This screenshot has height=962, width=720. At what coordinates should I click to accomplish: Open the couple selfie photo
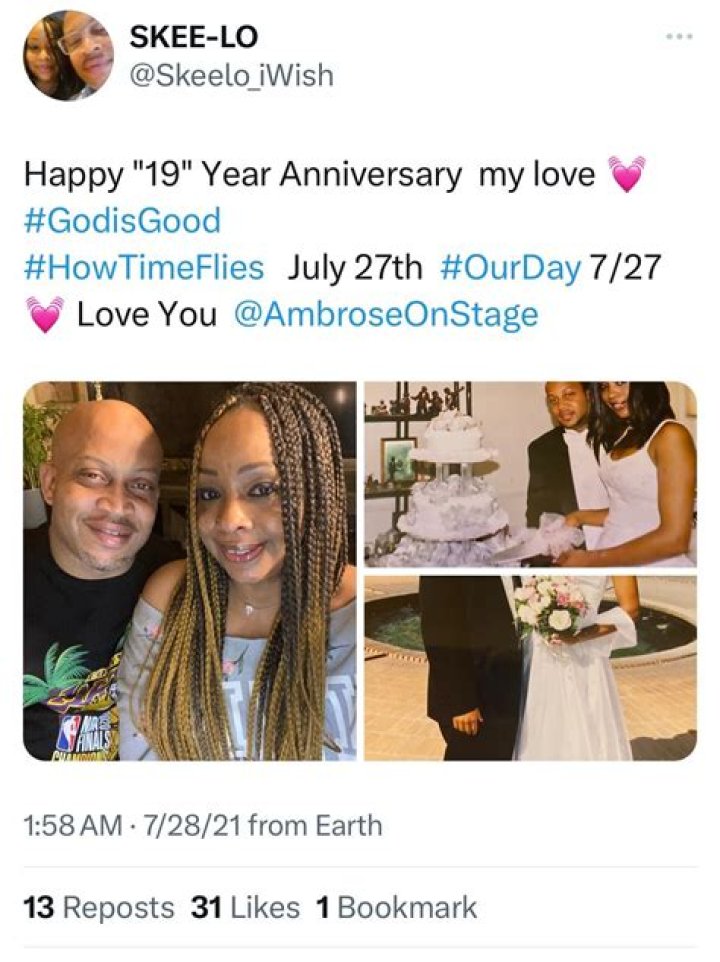coord(190,571)
